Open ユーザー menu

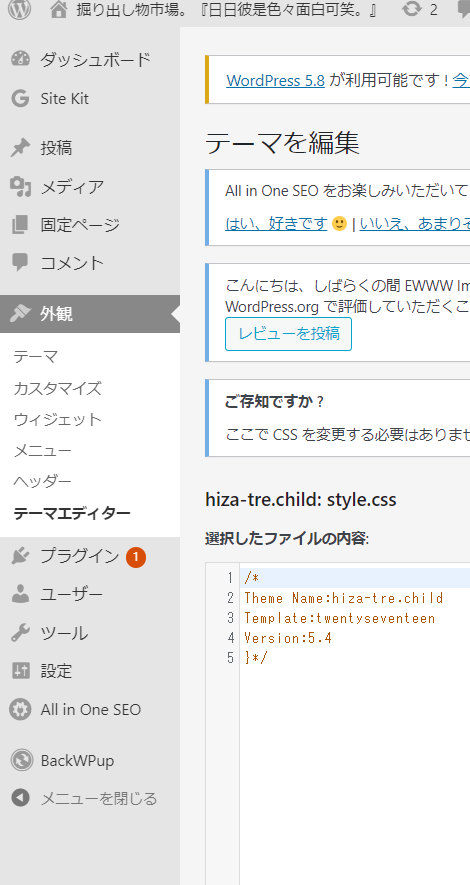(72, 595)
